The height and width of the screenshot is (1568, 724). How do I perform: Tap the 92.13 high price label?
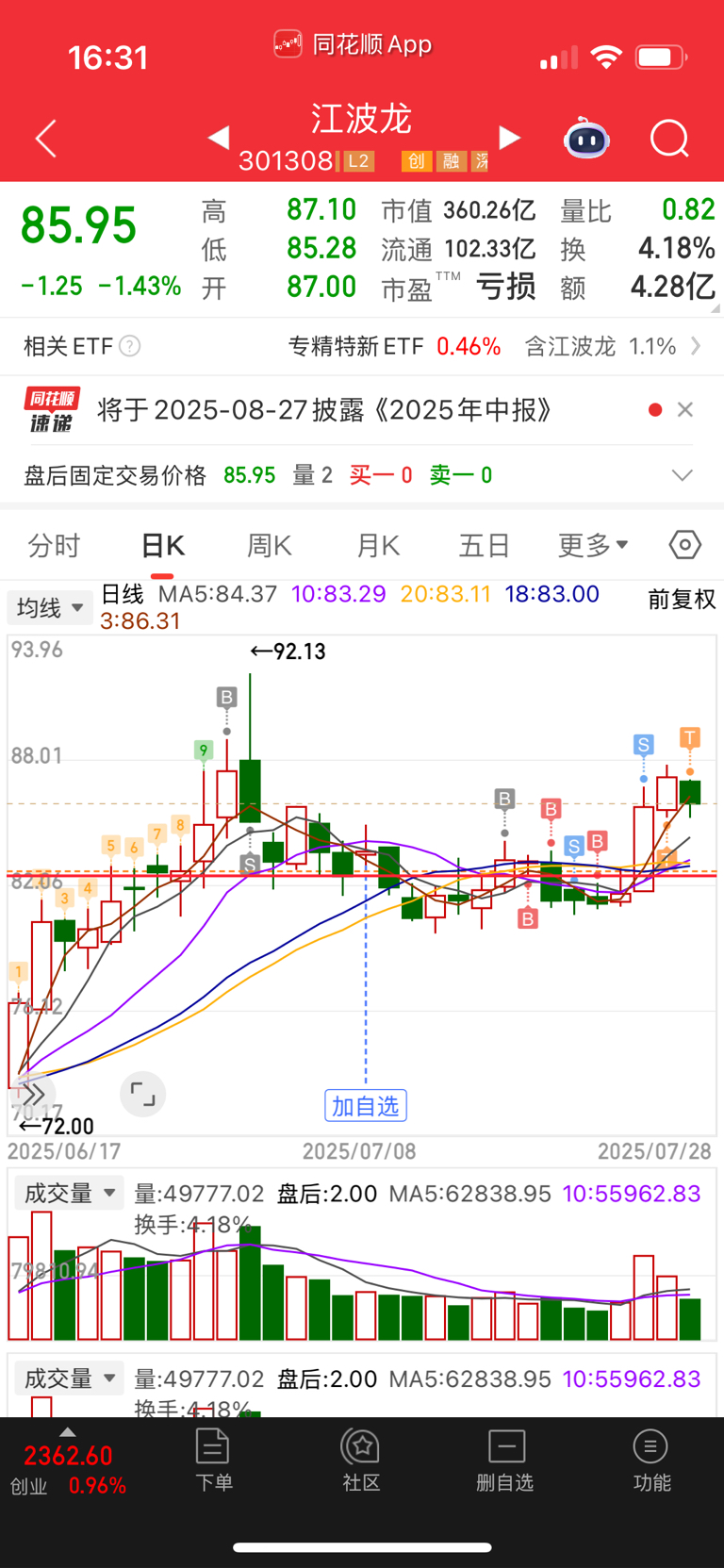click(288, 652)
